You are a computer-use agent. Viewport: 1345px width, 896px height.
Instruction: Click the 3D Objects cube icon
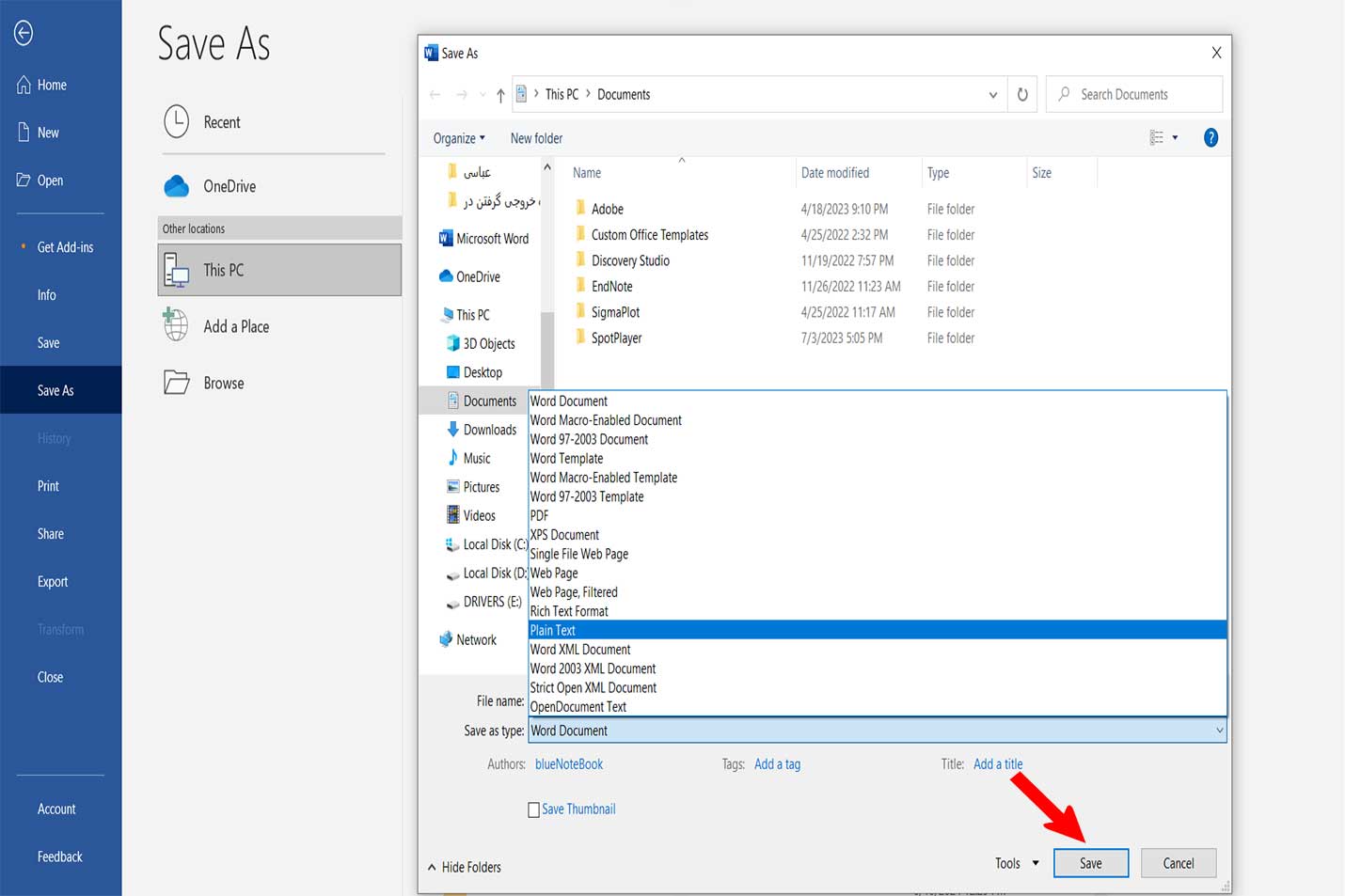click(453, 343)
